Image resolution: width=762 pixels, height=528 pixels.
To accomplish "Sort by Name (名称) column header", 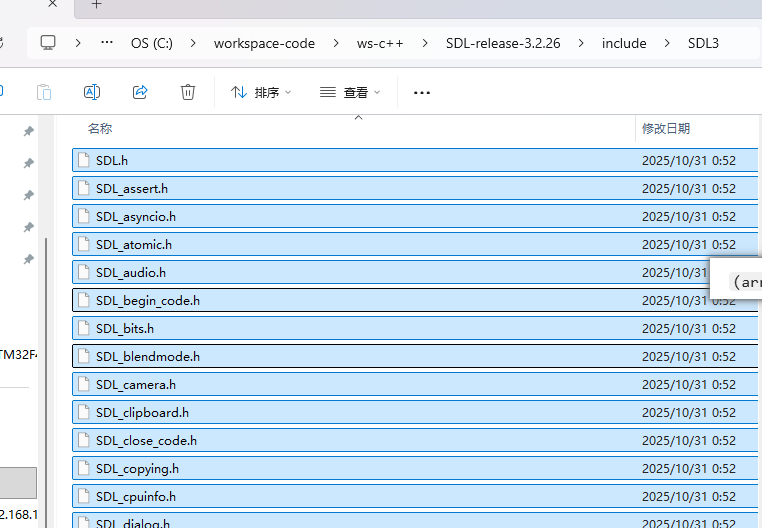I will 100,128.
